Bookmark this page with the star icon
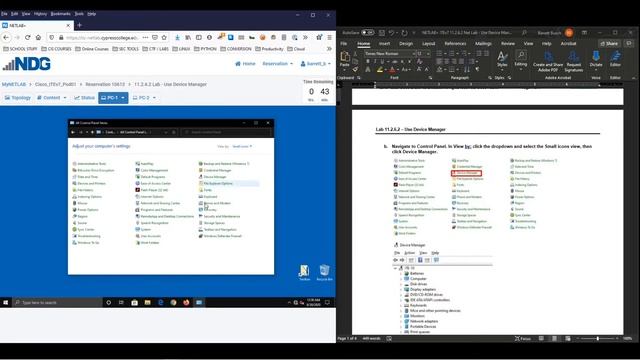Viewport: 640px width, 360px height. click(x=164, y=38)
